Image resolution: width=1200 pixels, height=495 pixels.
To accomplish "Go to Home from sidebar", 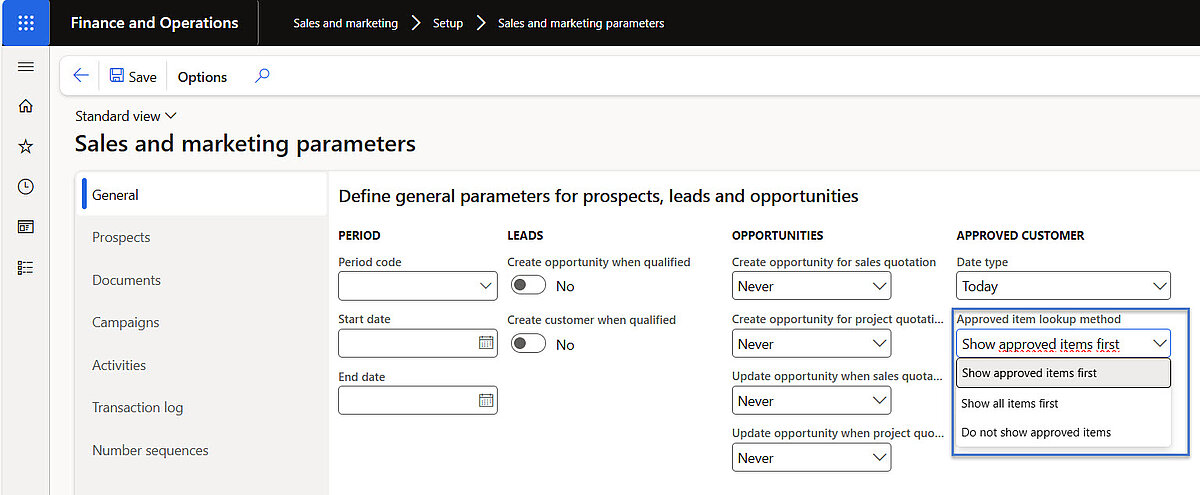I will (x=26, y=106).
